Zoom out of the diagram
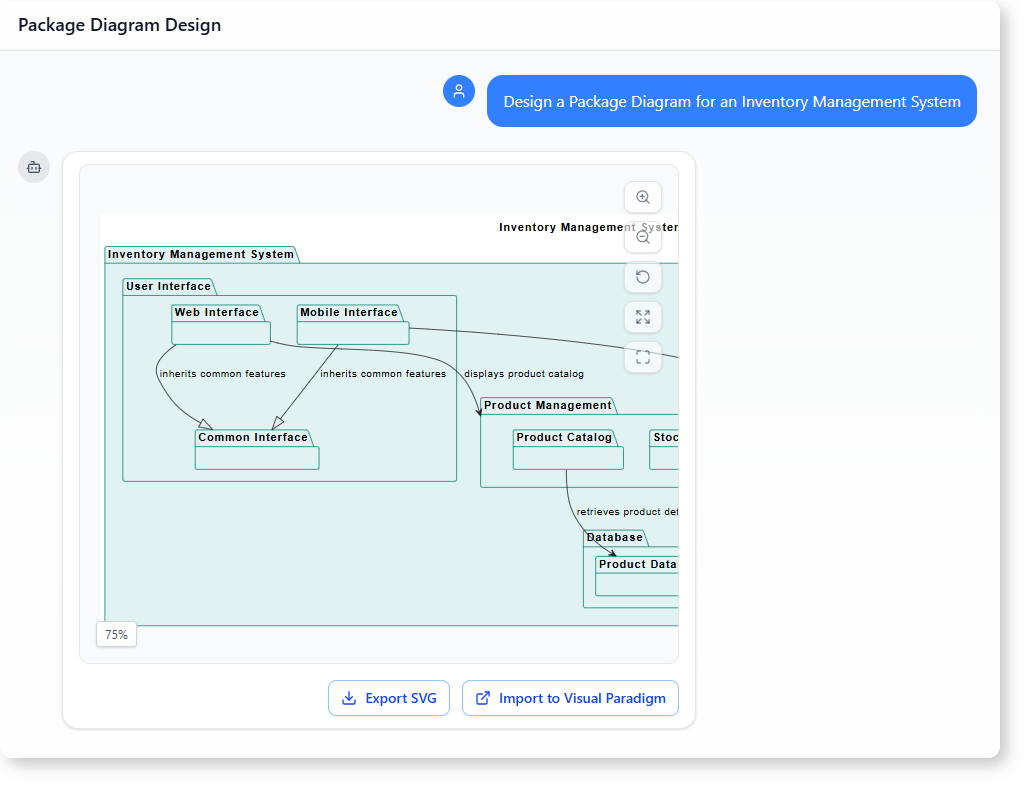This screenshot has height=788, width=1028. [x=643, y=238]
